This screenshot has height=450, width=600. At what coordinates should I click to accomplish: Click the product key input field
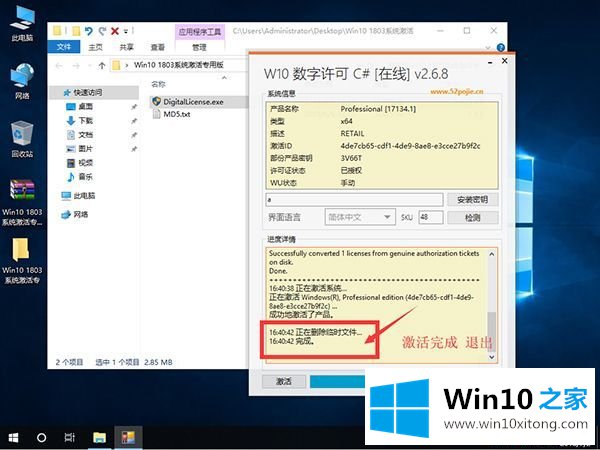click(354, 199)
